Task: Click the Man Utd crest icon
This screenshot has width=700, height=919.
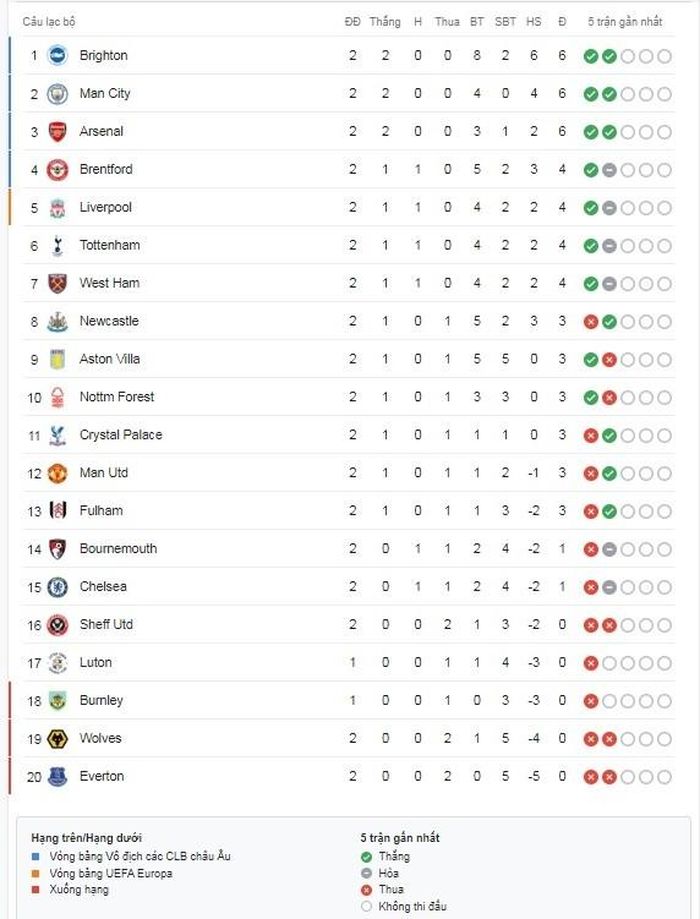Action: coord(57,473)
